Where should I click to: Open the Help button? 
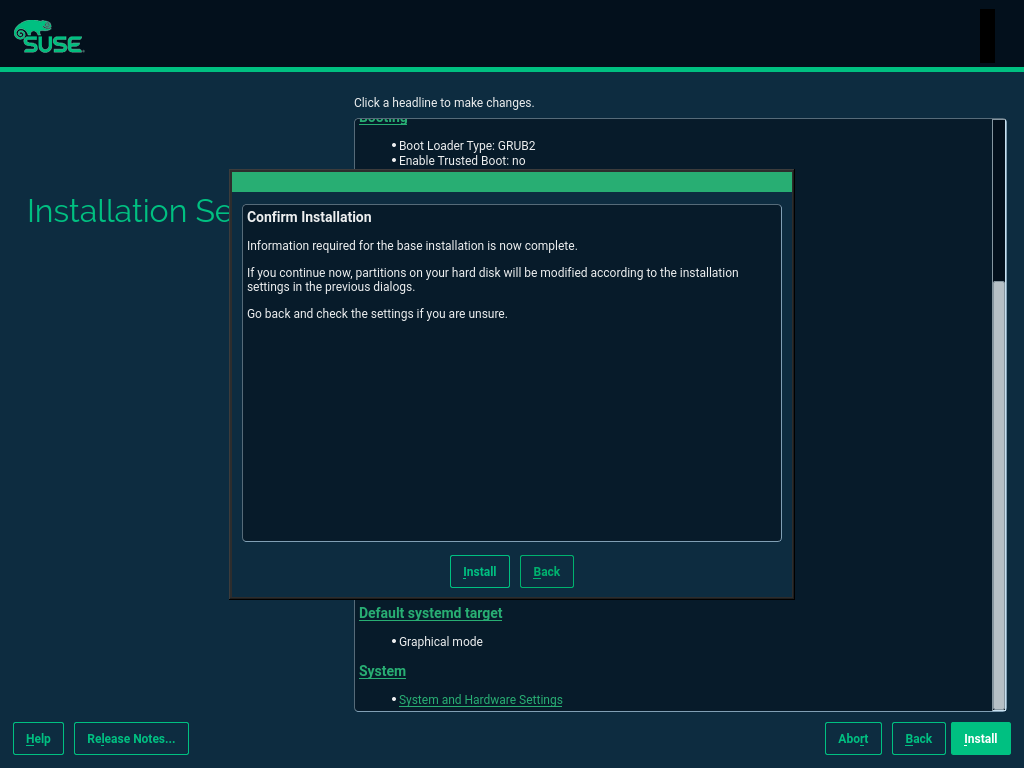click(38, 739)
